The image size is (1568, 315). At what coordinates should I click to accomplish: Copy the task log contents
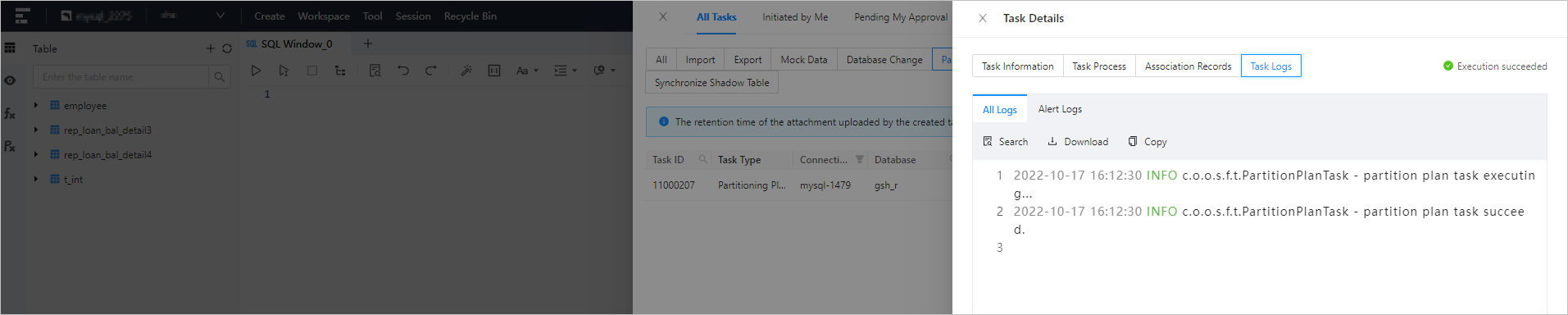click(x=1147, y=142)
